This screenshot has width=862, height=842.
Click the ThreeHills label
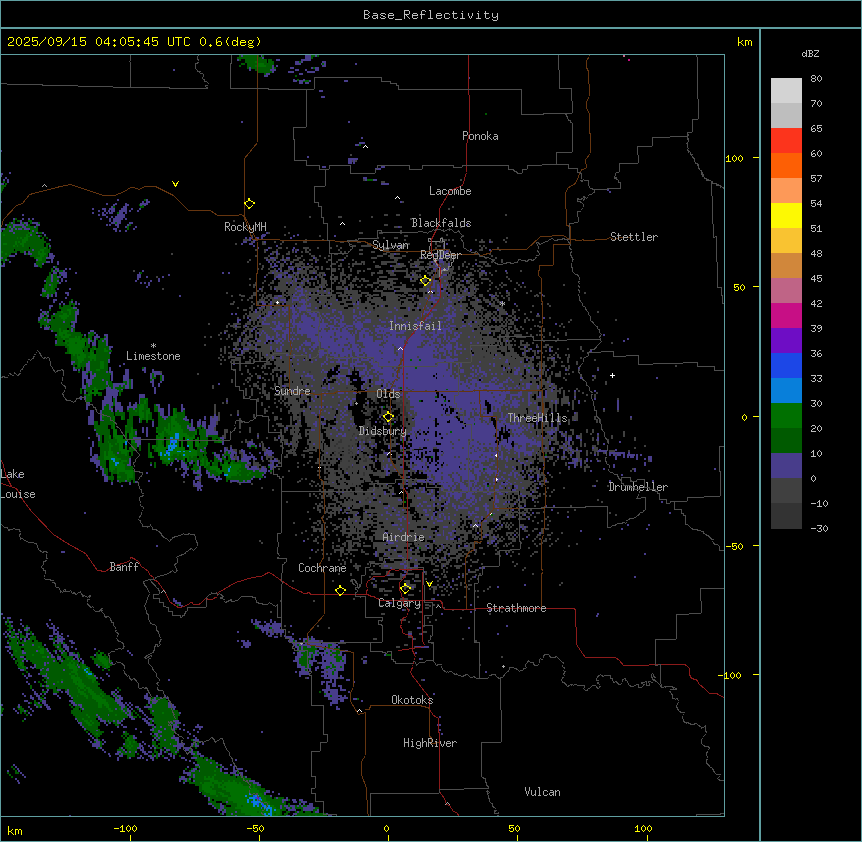click(x=537, y=418)
